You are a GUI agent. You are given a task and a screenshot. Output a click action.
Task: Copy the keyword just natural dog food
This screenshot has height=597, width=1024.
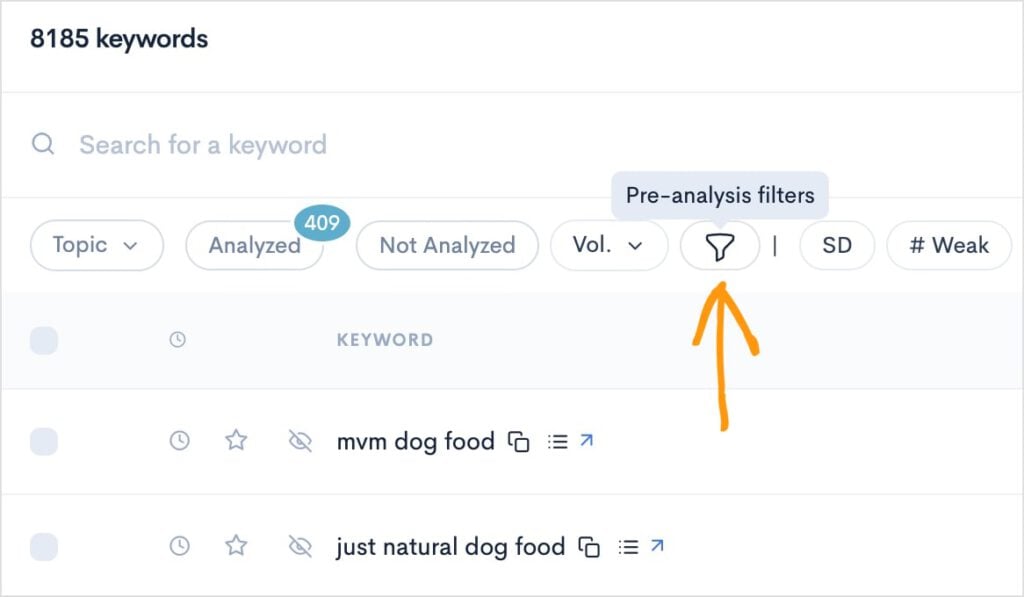(590, 546)
